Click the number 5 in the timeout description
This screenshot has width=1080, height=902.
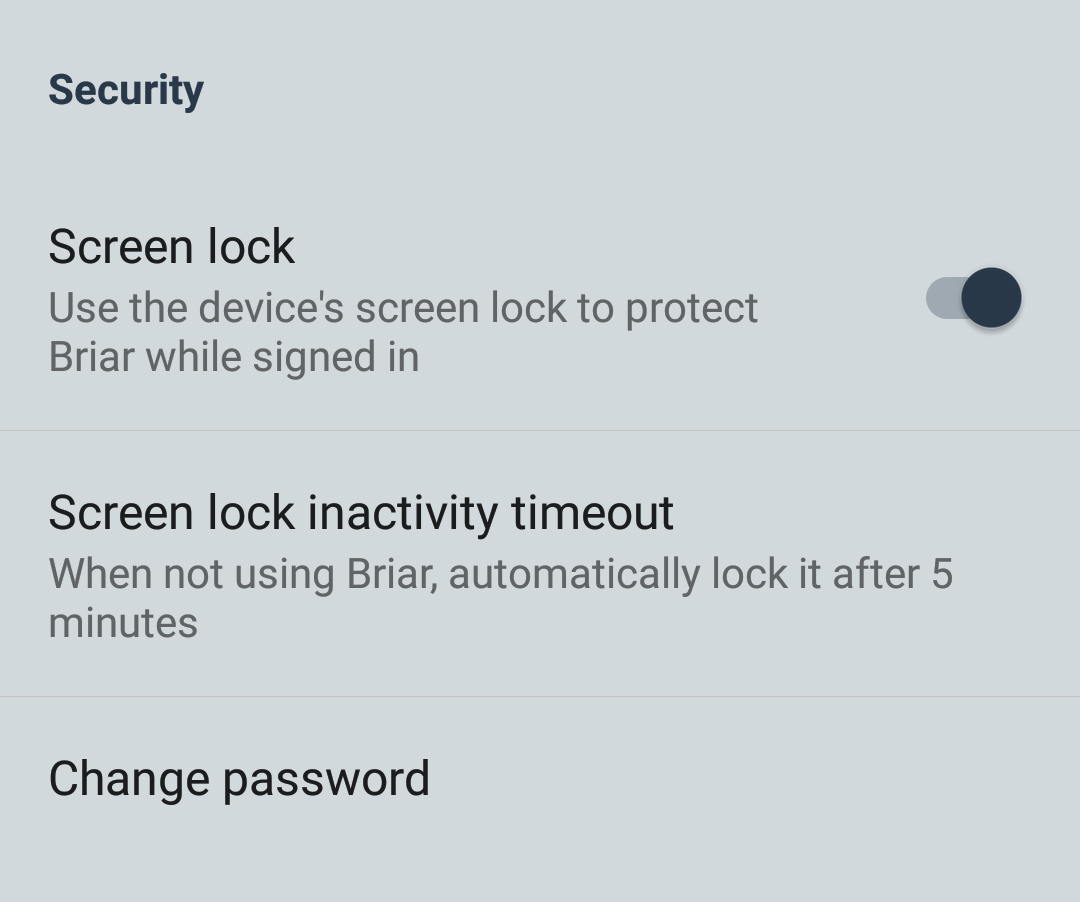click(941, 574)
